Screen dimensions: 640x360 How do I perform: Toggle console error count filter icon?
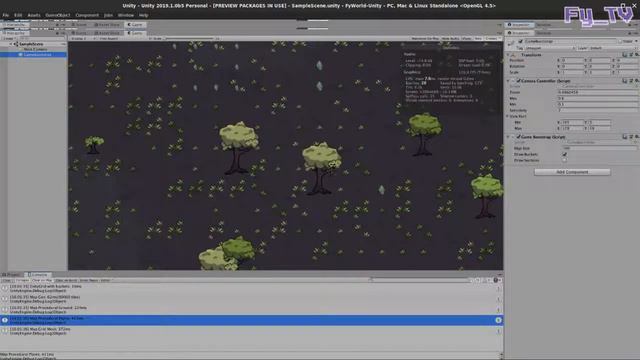(x=496, y=280)
